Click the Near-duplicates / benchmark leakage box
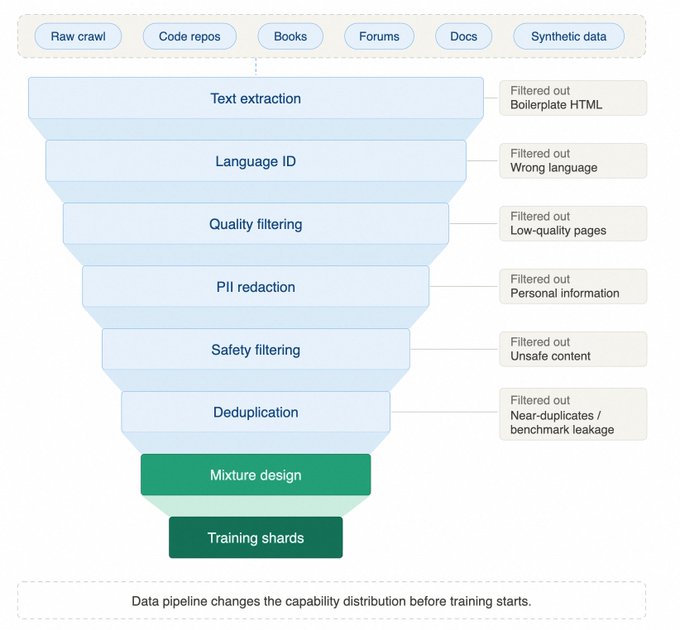680x630 pixels. click(573, 415)
